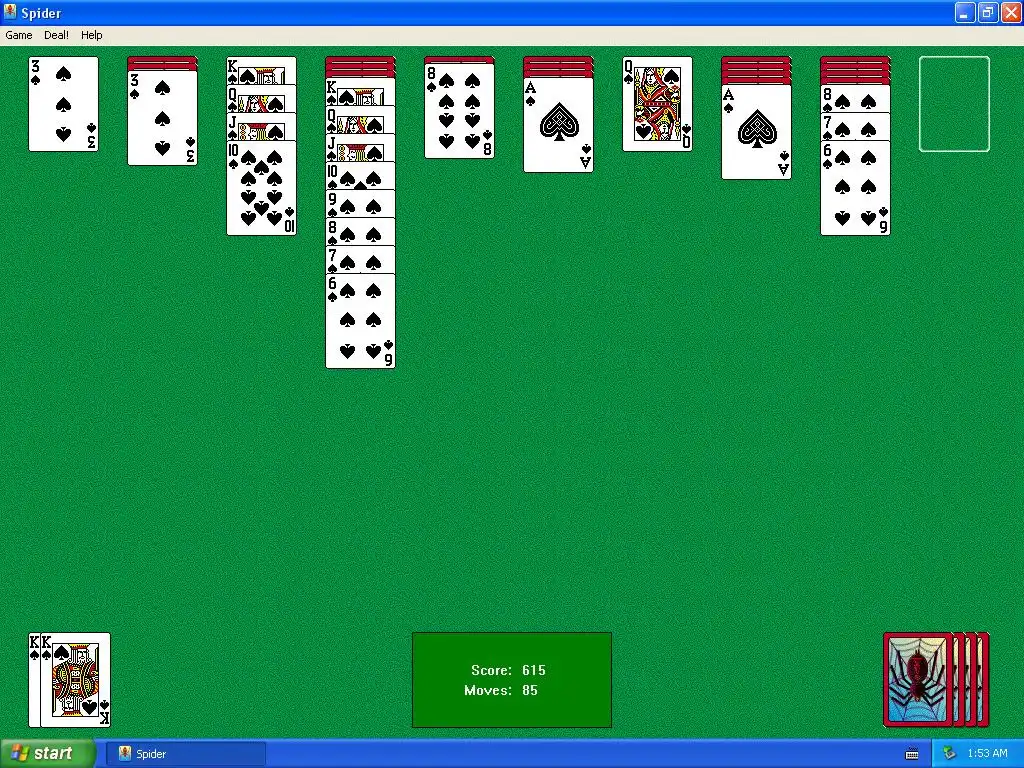Click the system tray icon beside the clock
Image resolution: width=1024 pixels, height=768 pixels.
click(x=949, y=754)
